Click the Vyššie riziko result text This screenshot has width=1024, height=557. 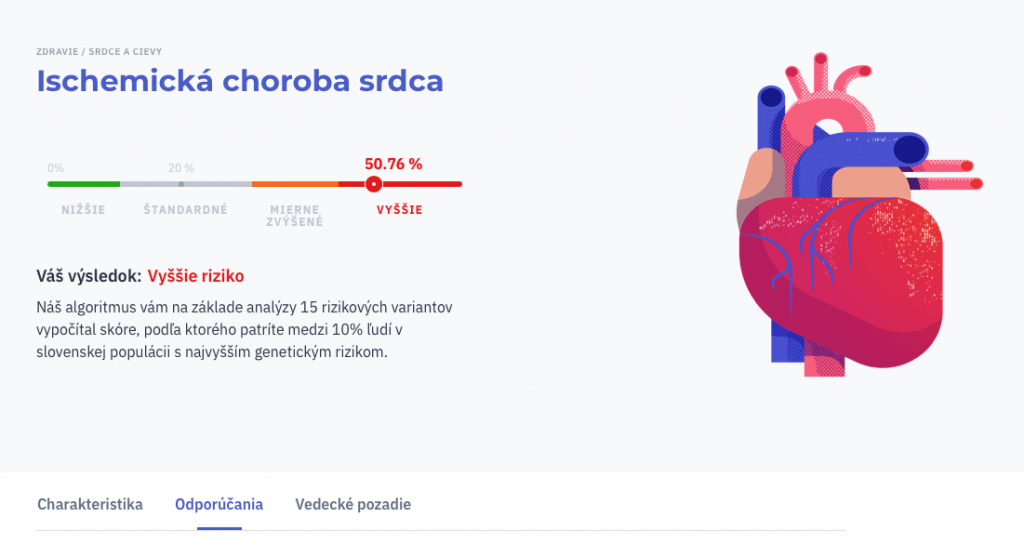[196, 275]
